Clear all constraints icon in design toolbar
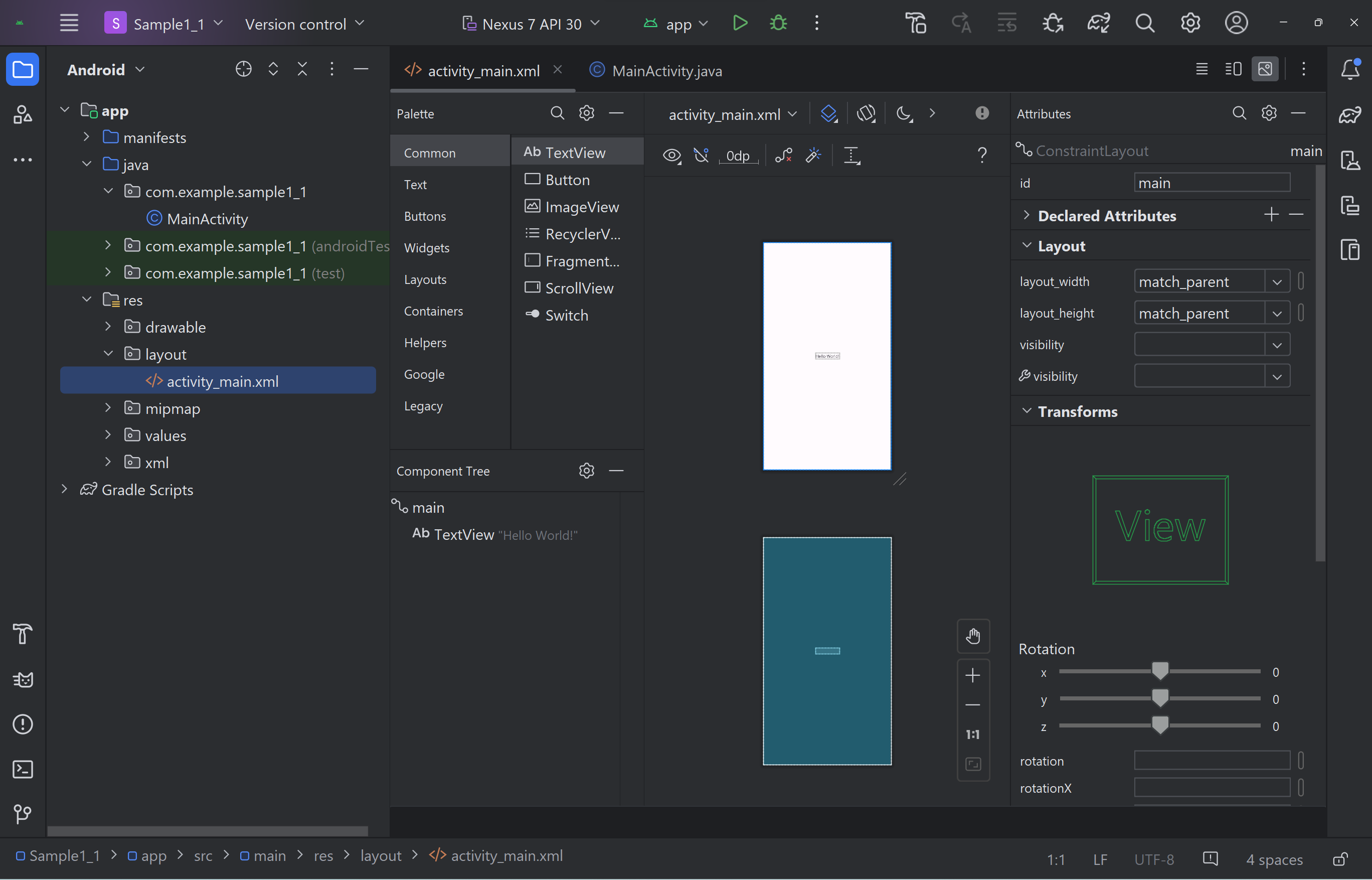Image resolution: width=1372 pixels, height=880 pixels. pyautogui.click(x=783, y=155)
